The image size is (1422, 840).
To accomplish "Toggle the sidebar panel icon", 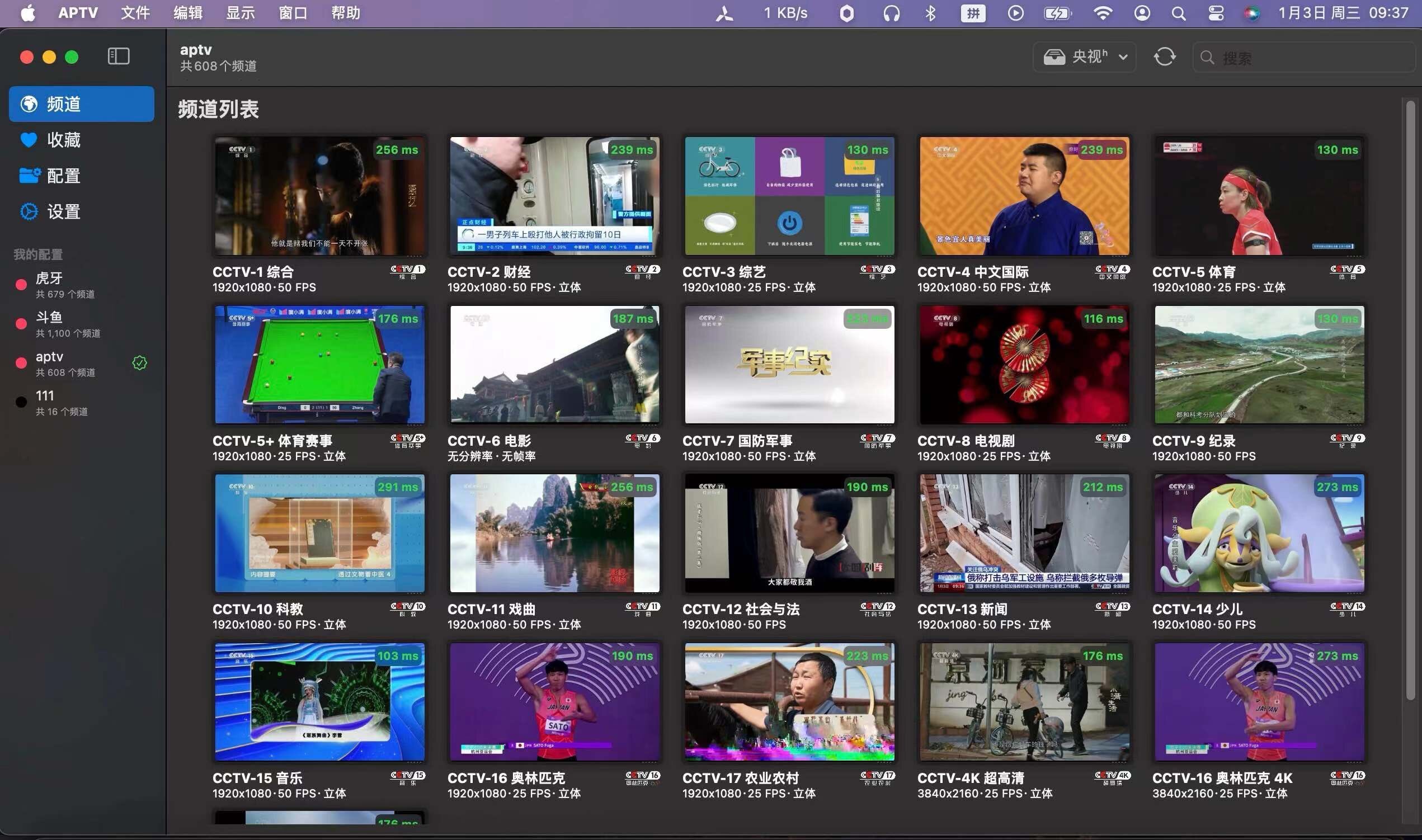I will point(118,56).
